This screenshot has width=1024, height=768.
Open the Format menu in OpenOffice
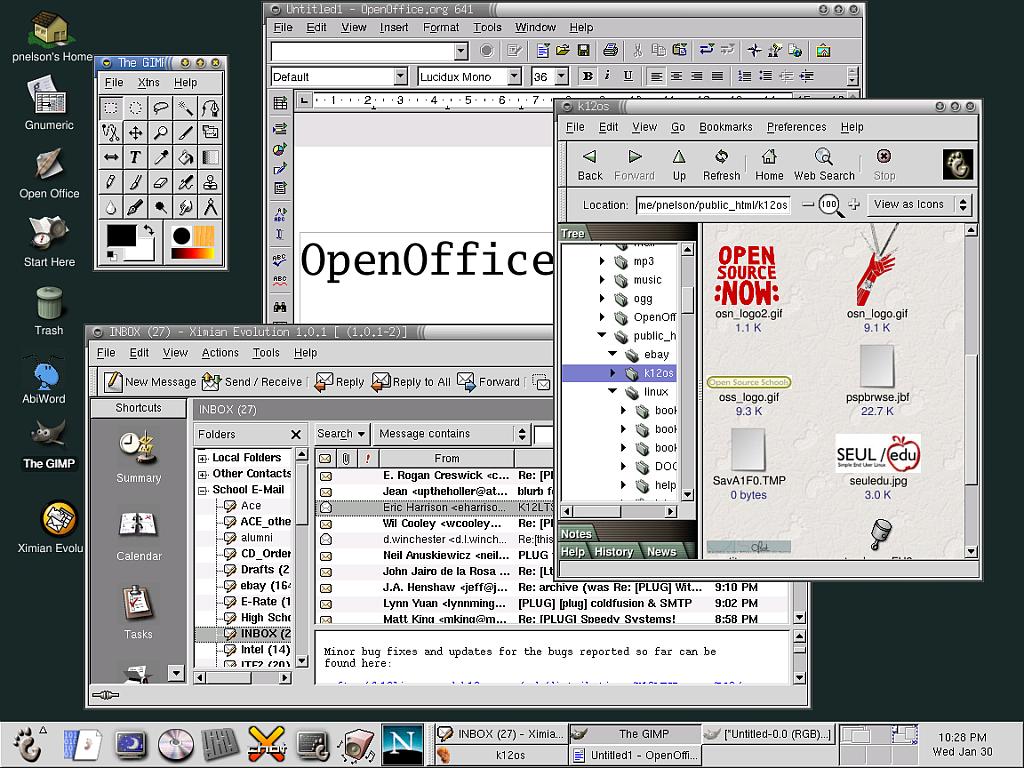pos(441,27)
